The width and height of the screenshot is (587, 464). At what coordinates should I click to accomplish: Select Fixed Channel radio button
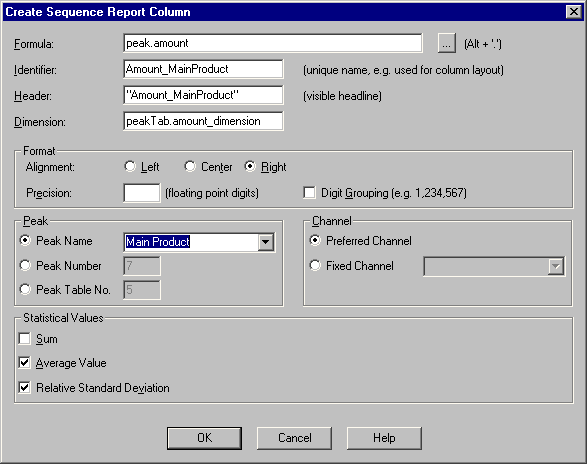[x=315, y=266]
